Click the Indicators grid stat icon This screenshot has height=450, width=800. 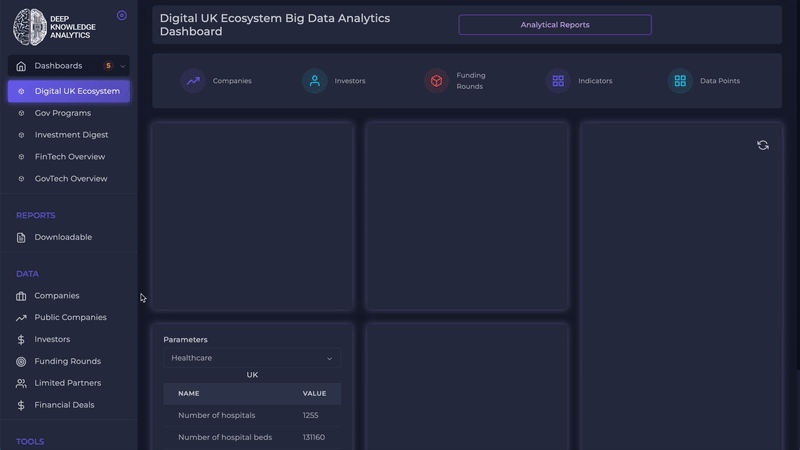tap(558, 81)
